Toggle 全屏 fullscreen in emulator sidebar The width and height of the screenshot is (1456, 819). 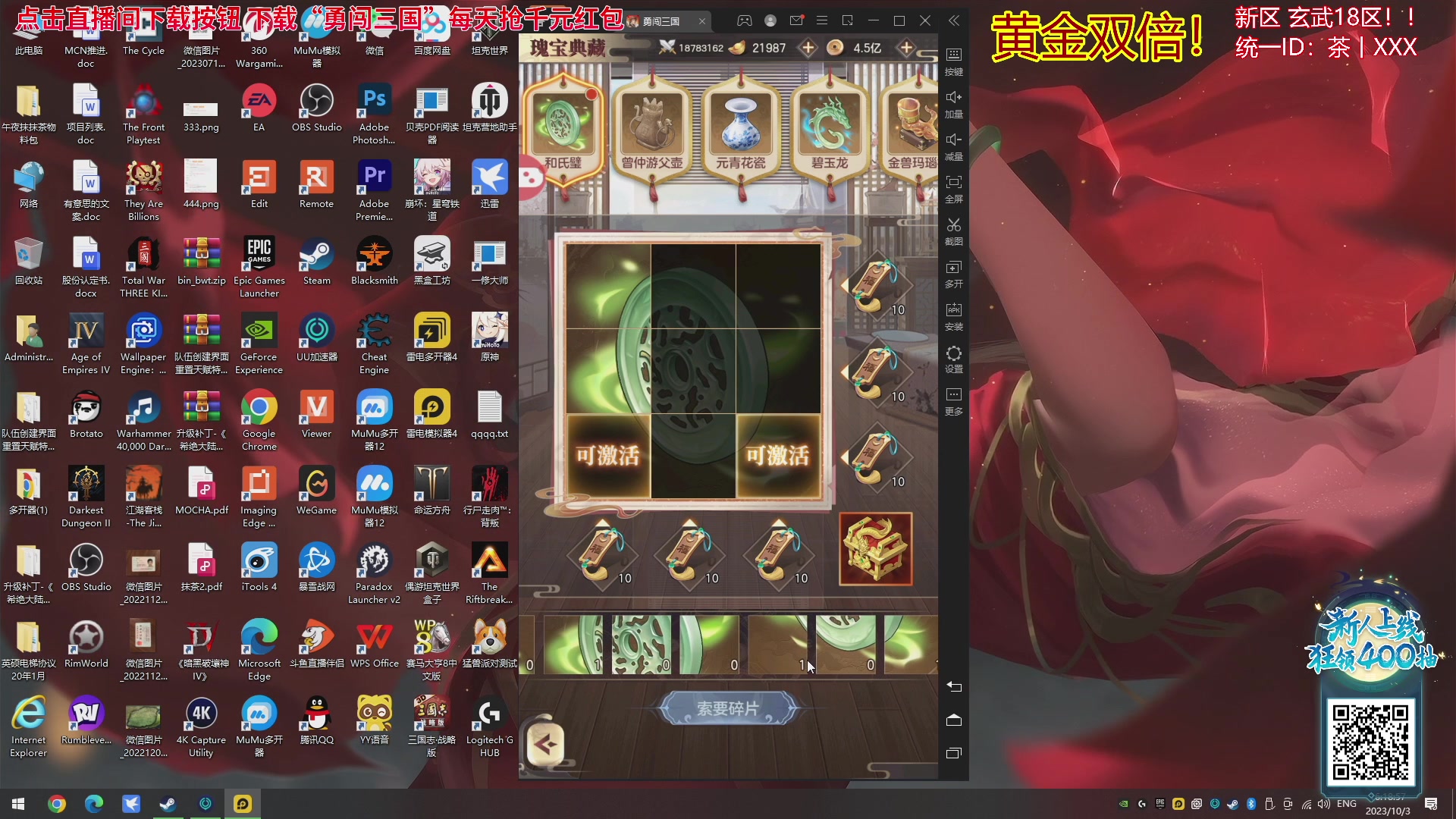[x=954, y=189]
